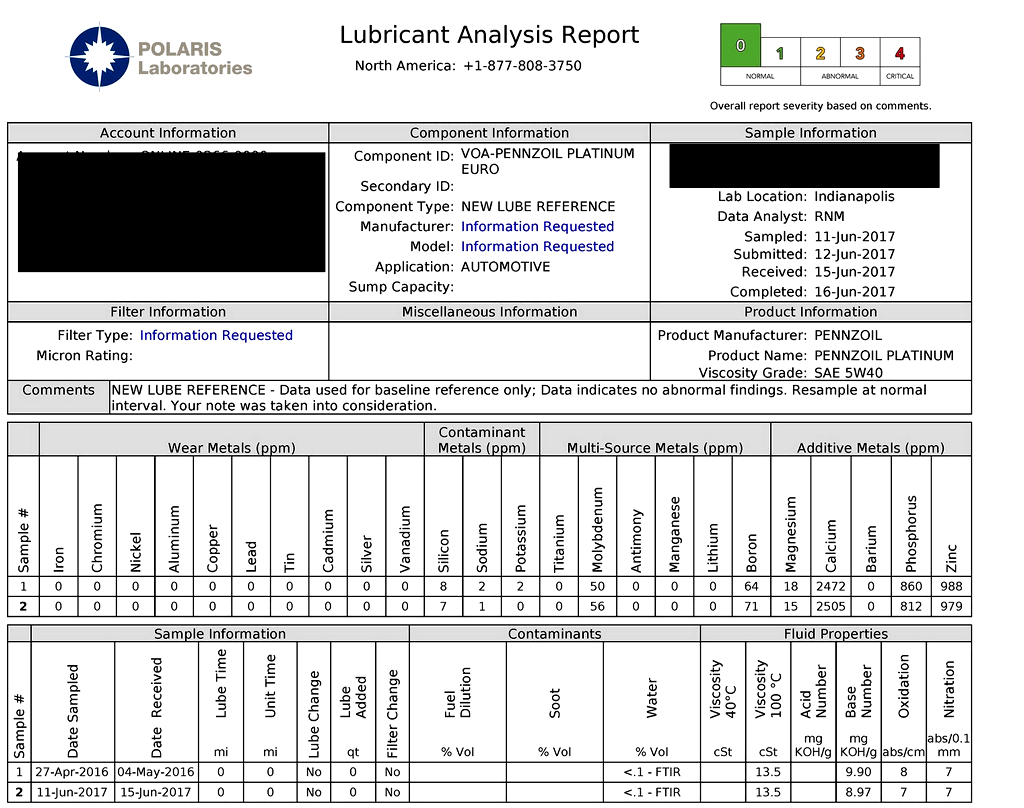The width and height of the screenshot is (1024, 808).
Task: Click base number value 9.90
Action: (x=858, y=772)
